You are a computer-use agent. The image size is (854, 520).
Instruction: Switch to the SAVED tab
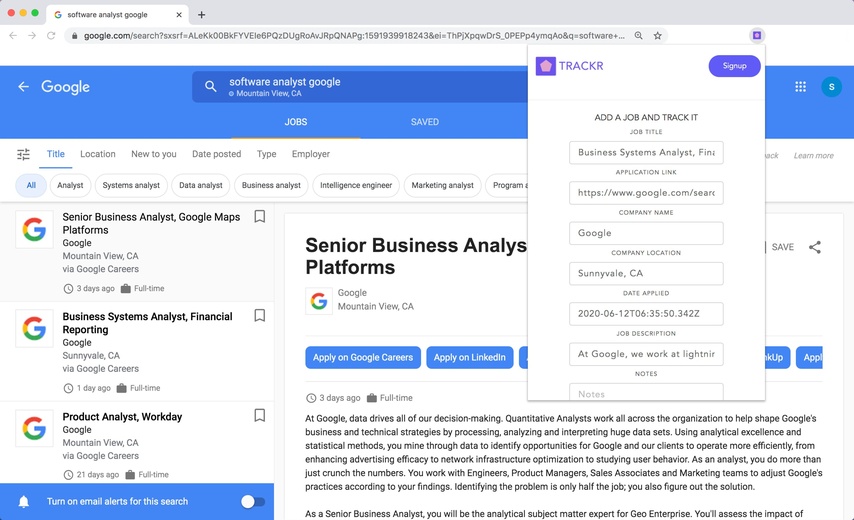425,122
